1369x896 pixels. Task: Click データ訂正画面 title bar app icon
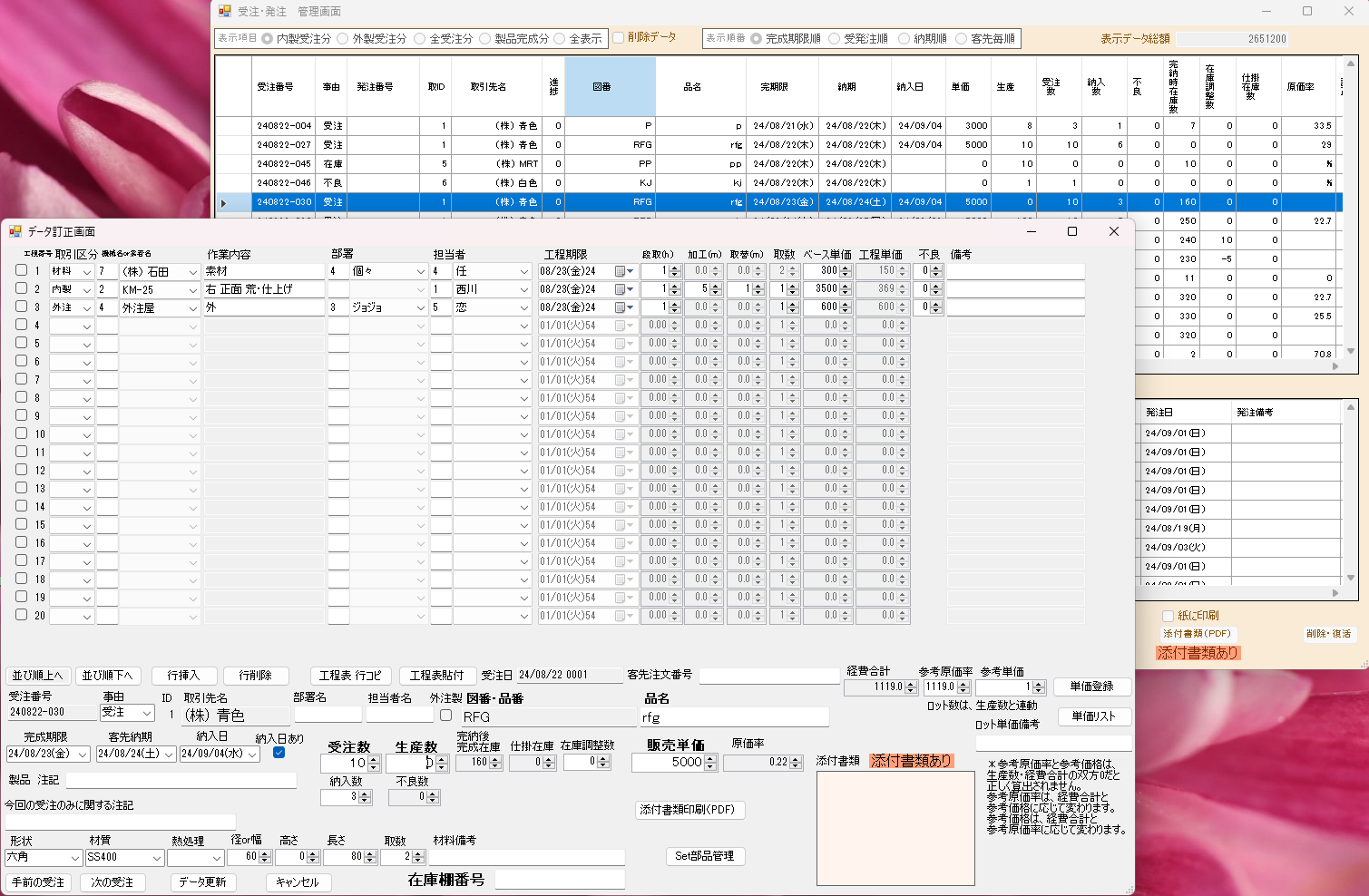pos(15,232)
